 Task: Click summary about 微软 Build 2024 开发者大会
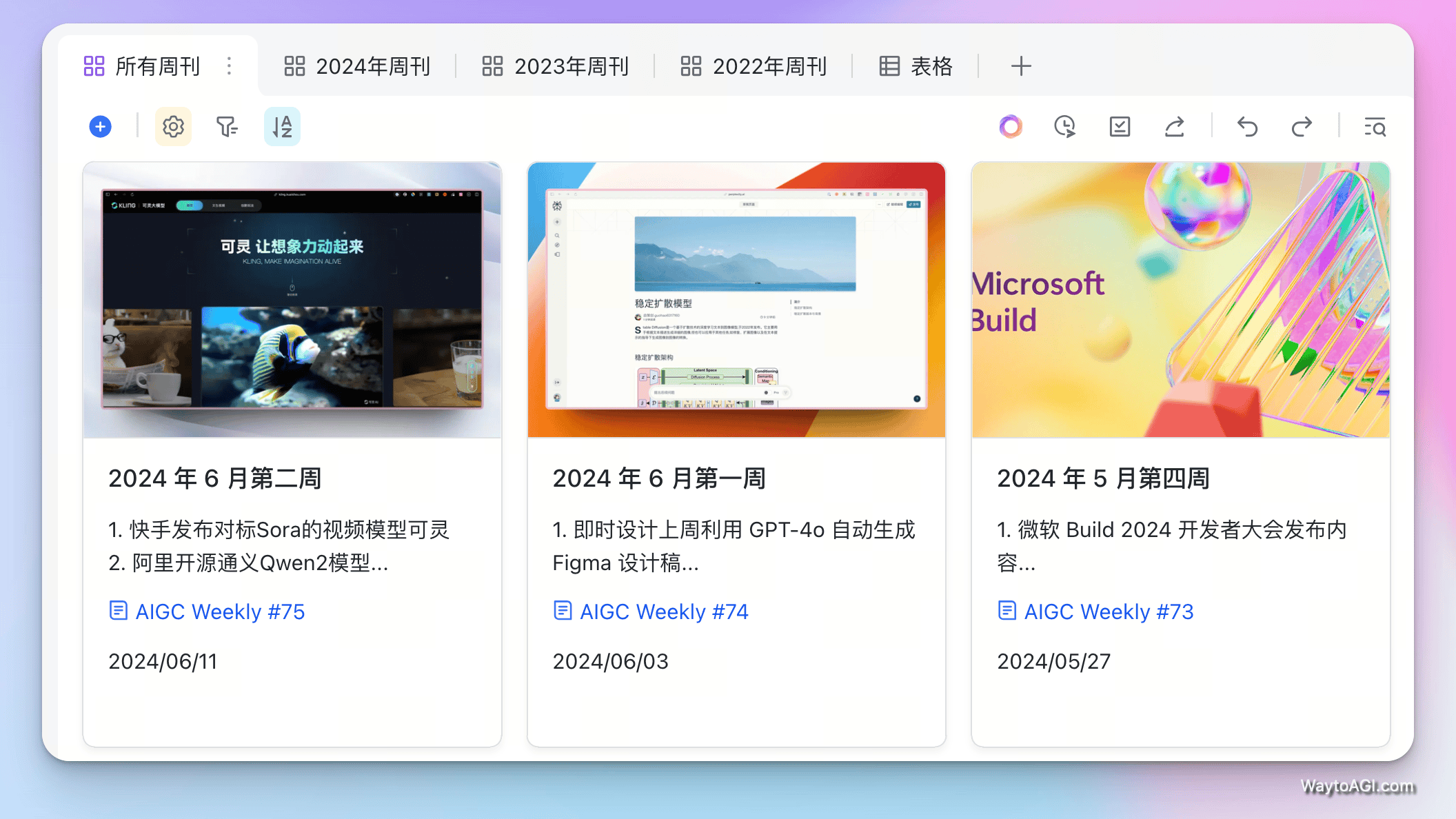click(1172, 546)
